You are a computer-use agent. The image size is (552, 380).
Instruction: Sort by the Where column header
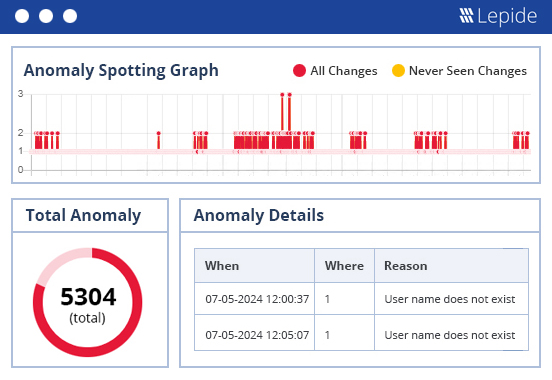344,266
